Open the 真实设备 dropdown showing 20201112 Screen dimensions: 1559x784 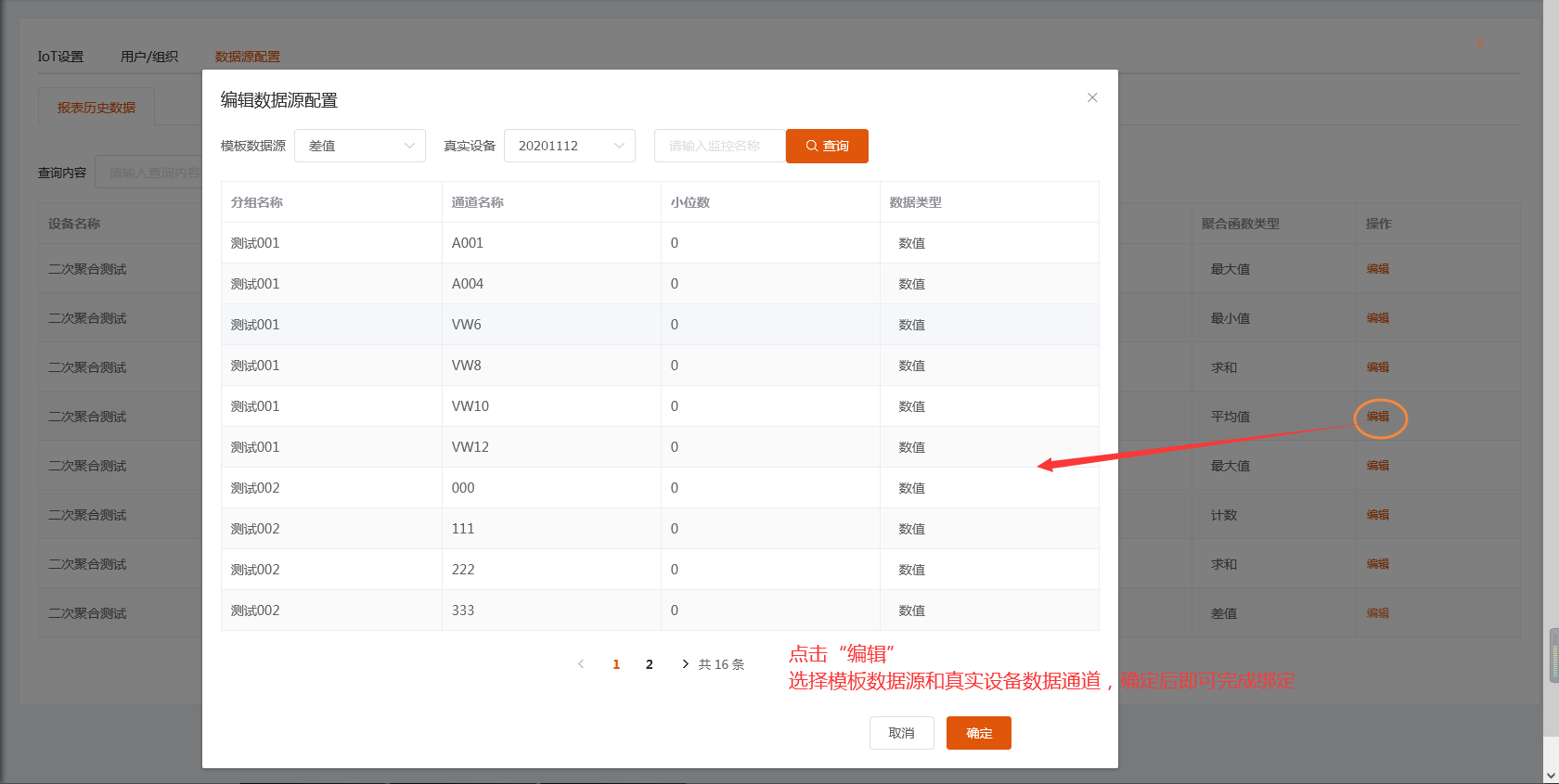click(x=570, y=146)
